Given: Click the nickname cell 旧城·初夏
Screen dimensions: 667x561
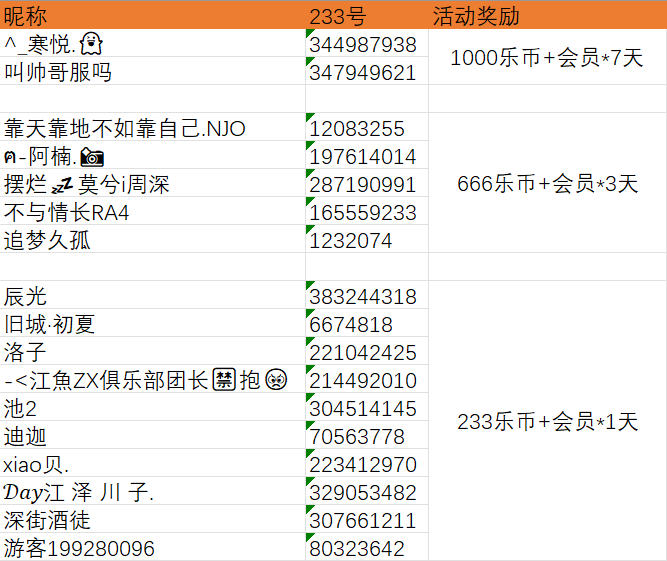Looking at the screenshot, I should (x=152, y=324).
